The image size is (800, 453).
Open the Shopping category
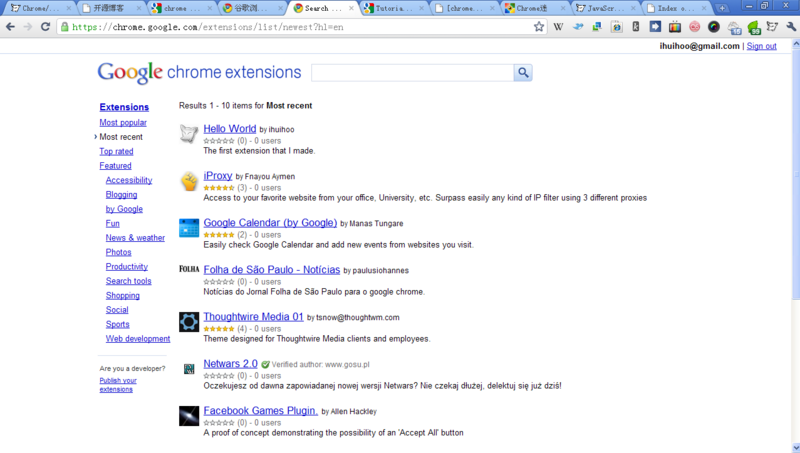pyautogui.click(x=122, y=295)
